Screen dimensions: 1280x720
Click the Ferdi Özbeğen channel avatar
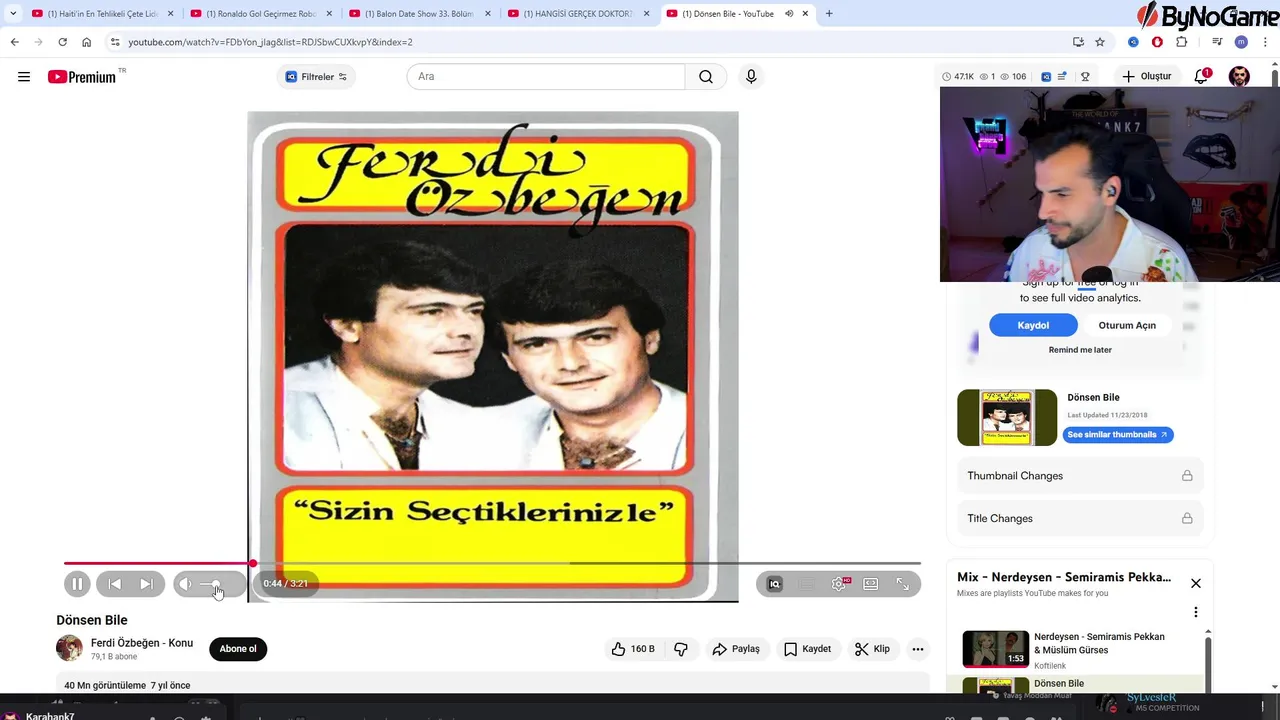69,648
